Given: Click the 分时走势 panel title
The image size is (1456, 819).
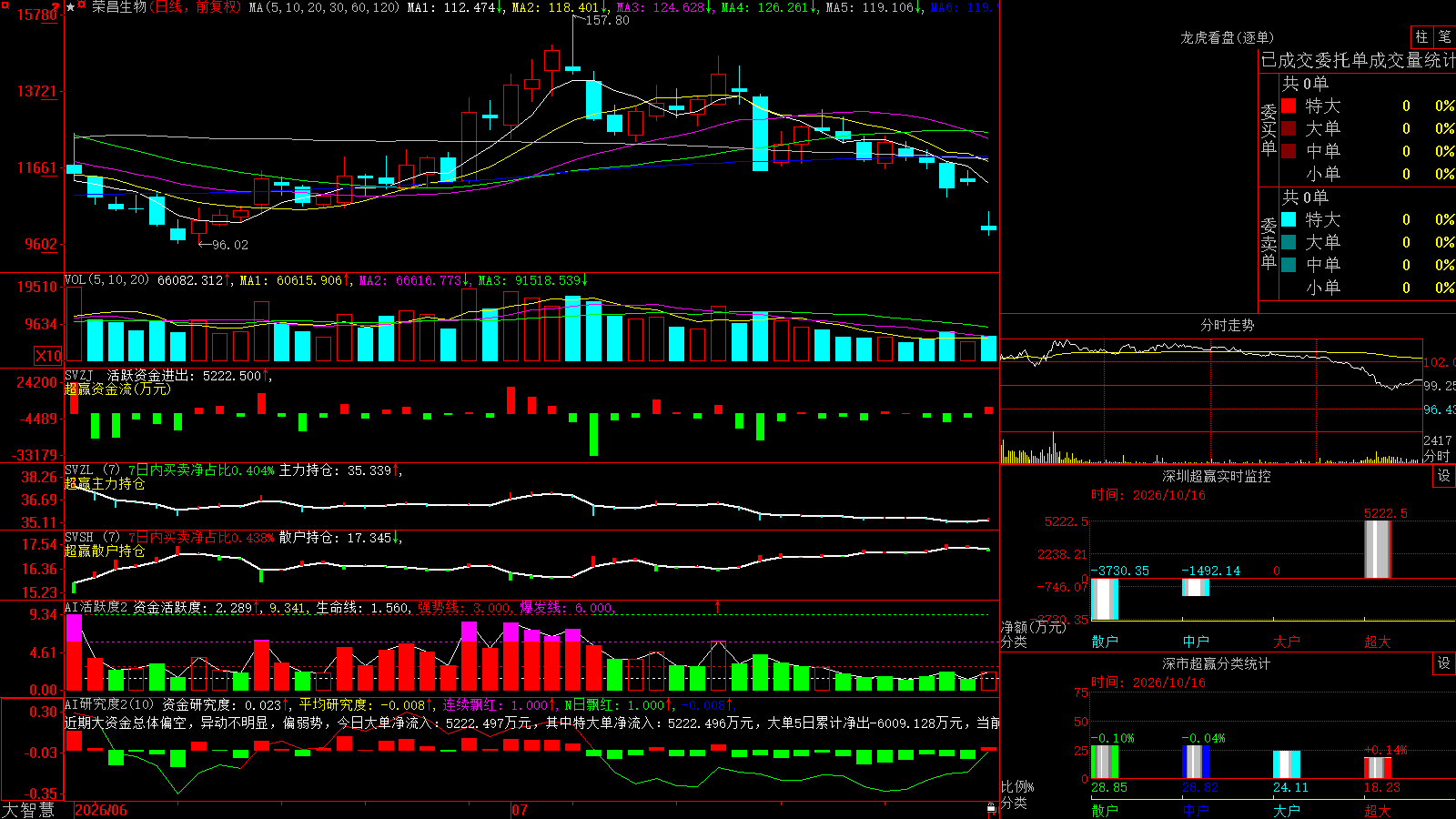Looking at the screenshot, I should tap(1227, 325).
